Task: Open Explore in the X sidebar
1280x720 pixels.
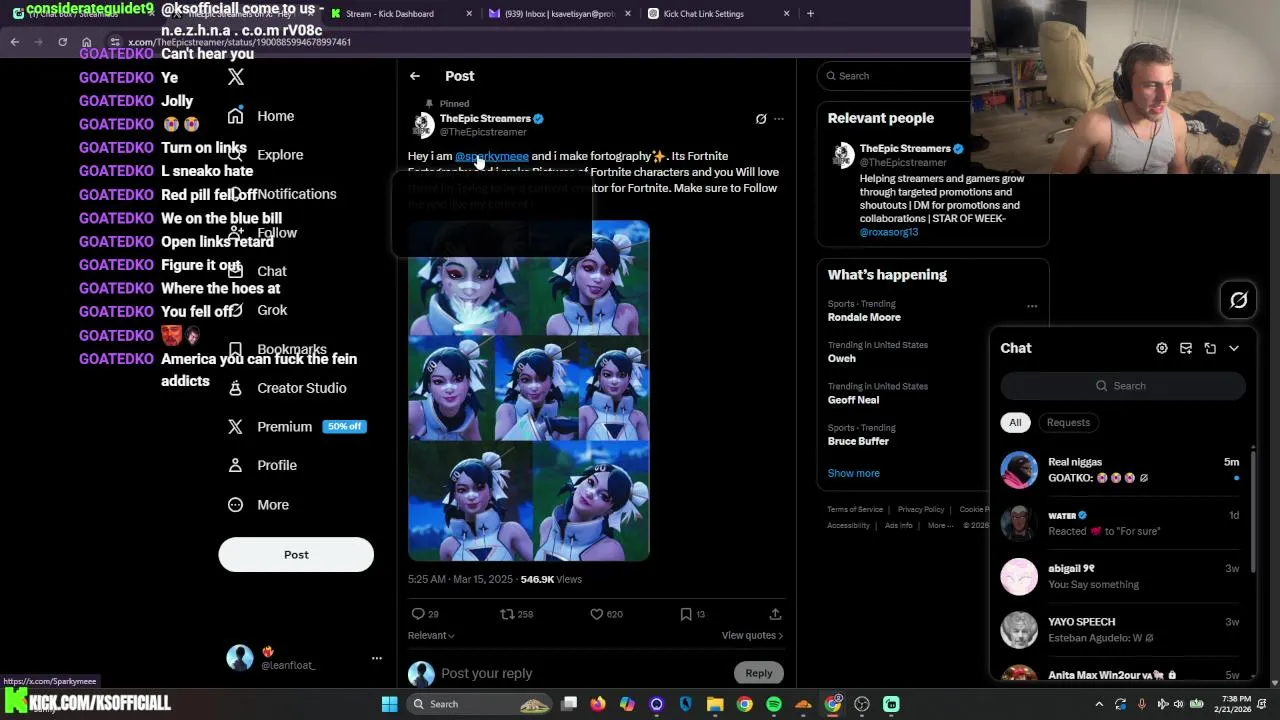Action: pos(266,155)
